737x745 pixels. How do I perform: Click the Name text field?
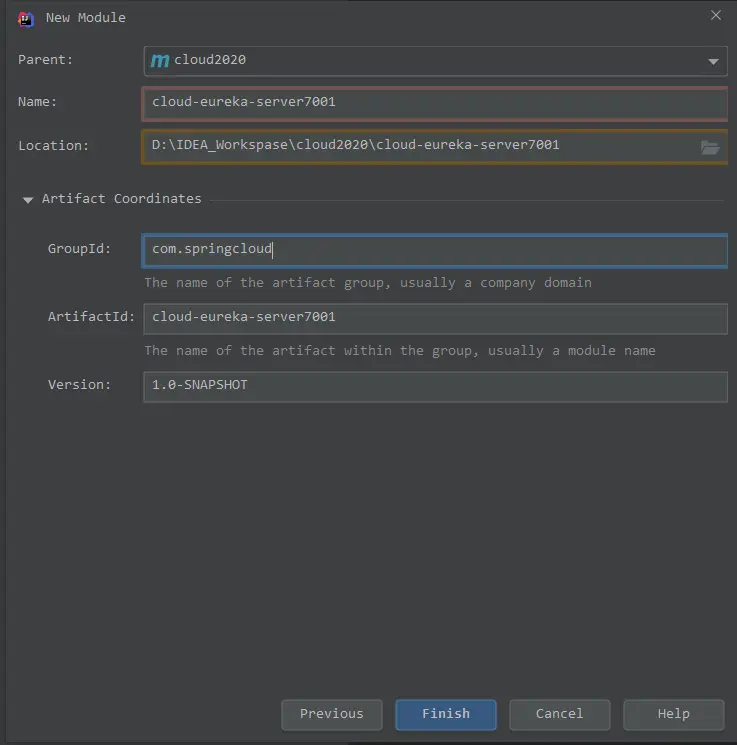tap(435, 102)
